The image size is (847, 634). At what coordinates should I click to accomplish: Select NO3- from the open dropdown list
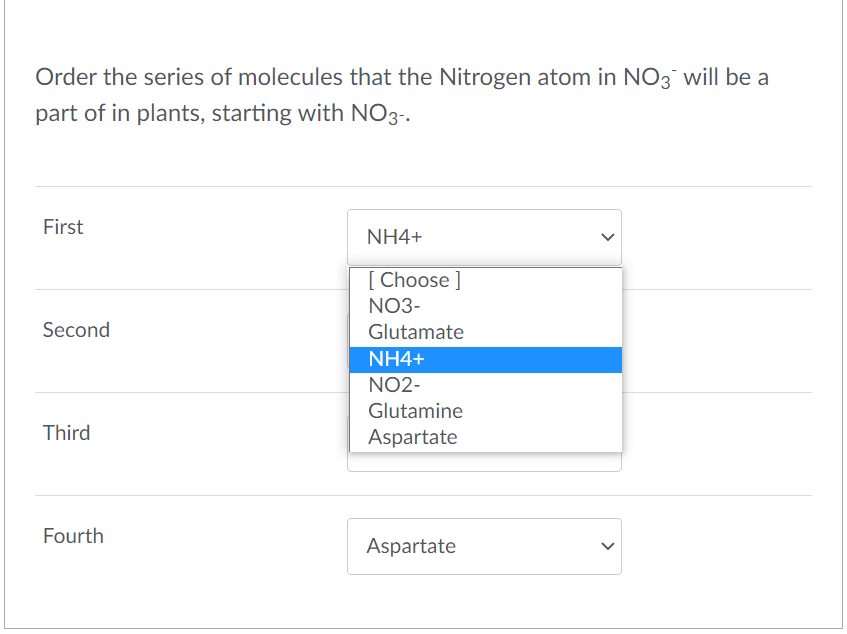394,306
